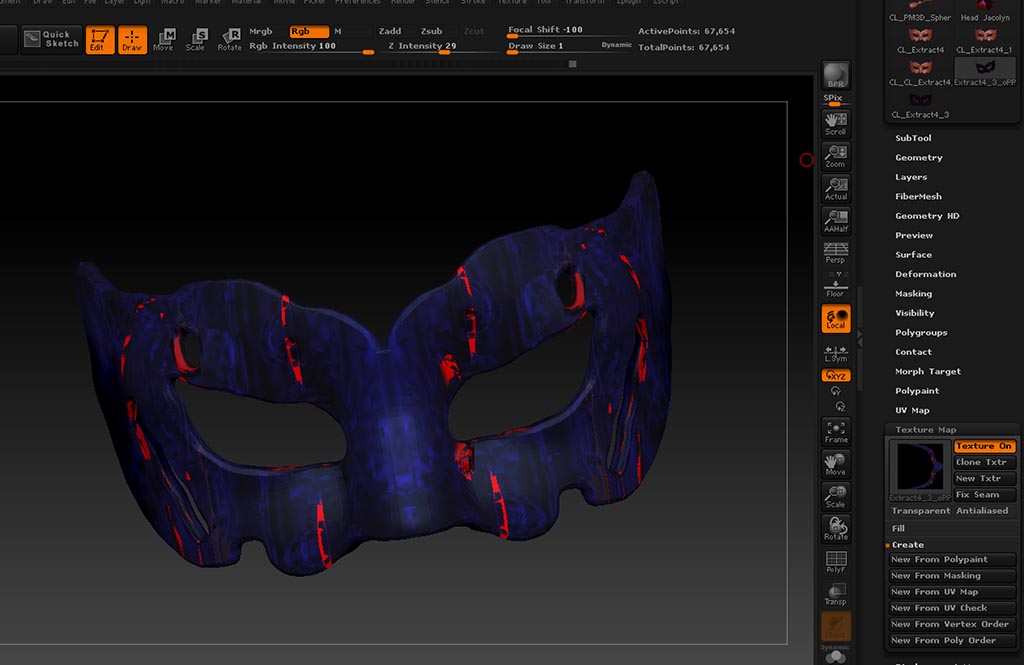The height and width of the screenshot is (665, 1024).
Task: Enable the Mrgb paint mode
Action: 261,31
